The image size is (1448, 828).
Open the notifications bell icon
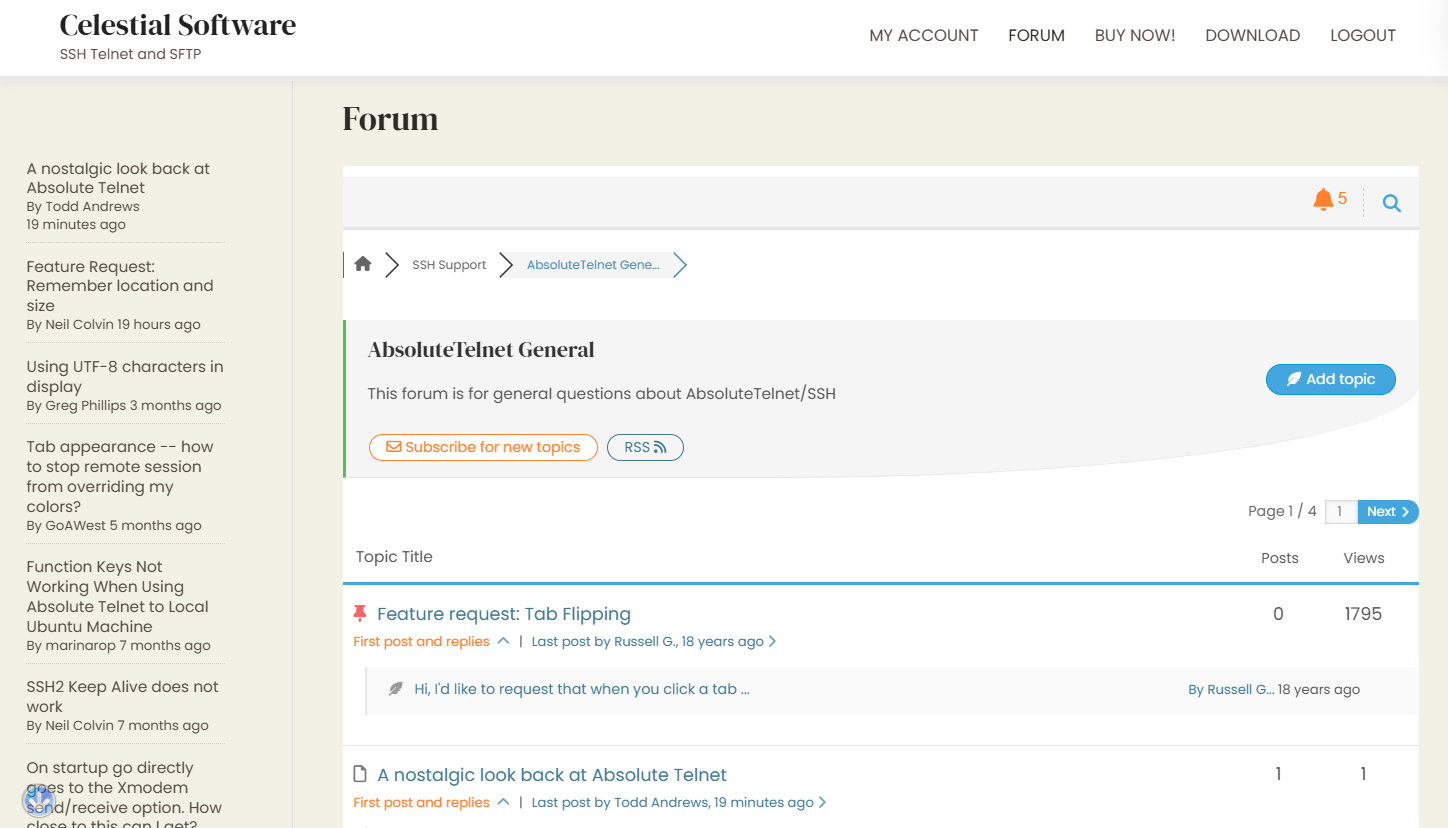[x=1323, y=200]
